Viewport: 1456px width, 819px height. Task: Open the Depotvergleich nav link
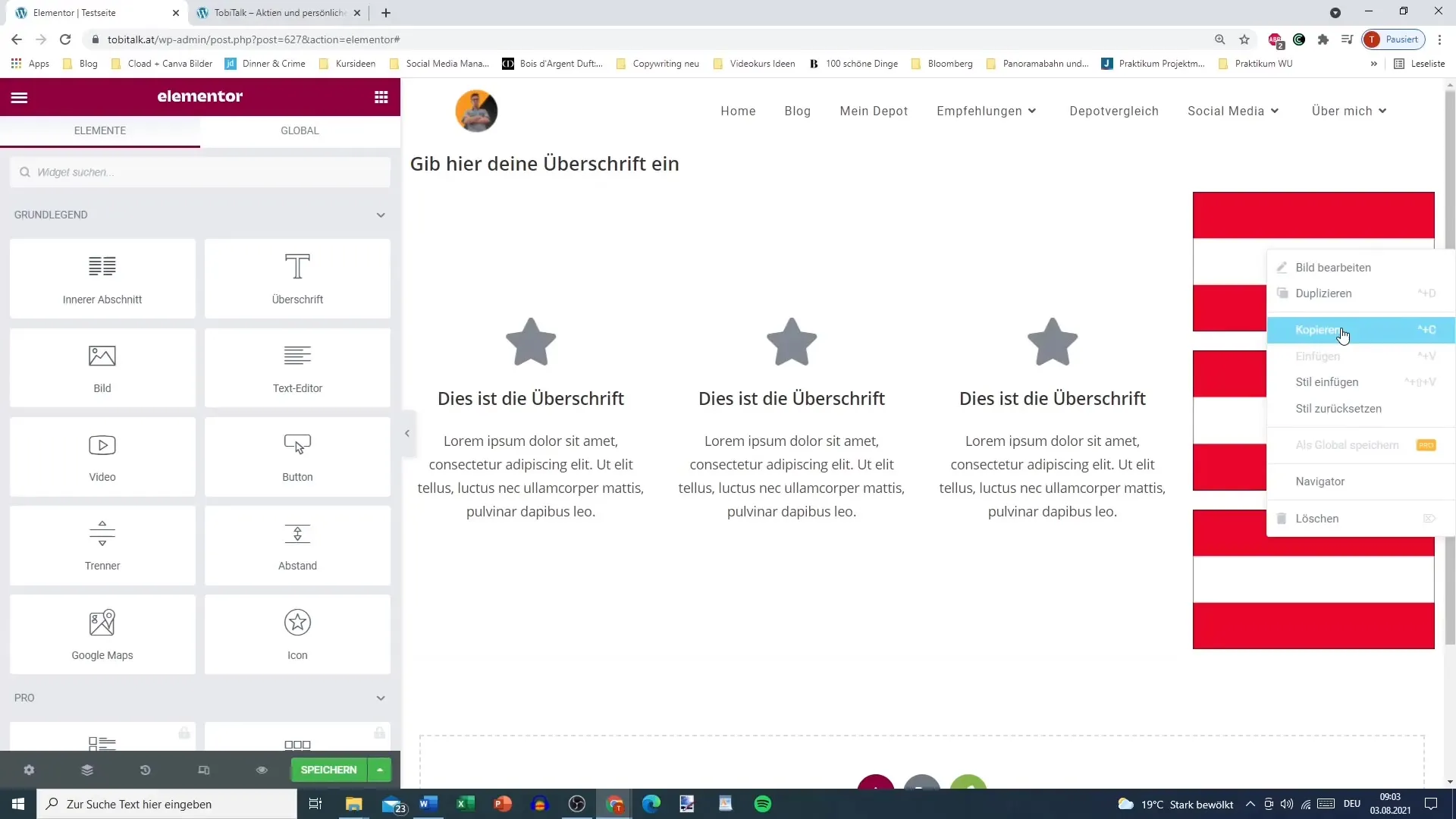(1114, 111)
